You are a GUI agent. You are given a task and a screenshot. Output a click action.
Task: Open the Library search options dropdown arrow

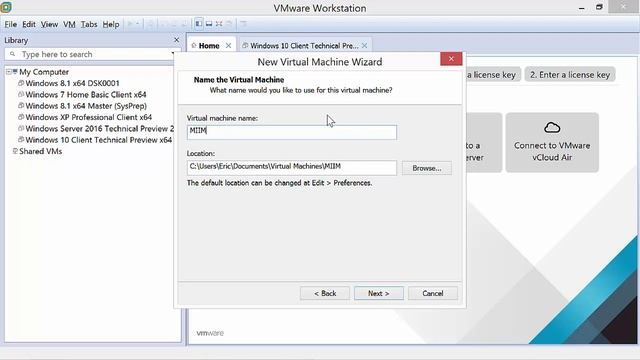pos(173,54)
